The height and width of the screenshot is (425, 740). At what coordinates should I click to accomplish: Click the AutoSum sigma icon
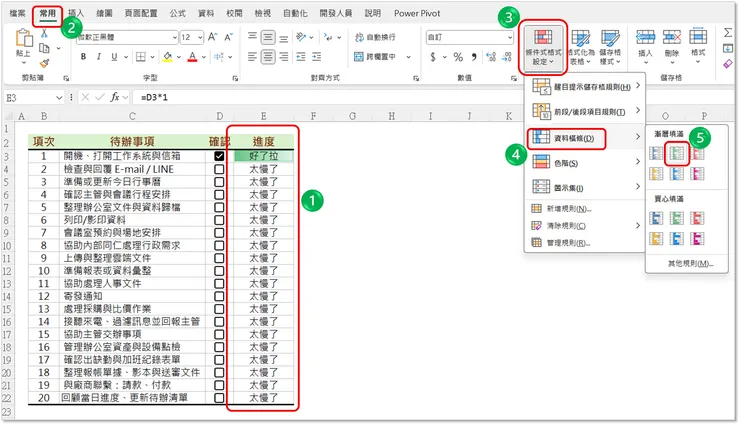pos(727,33)
